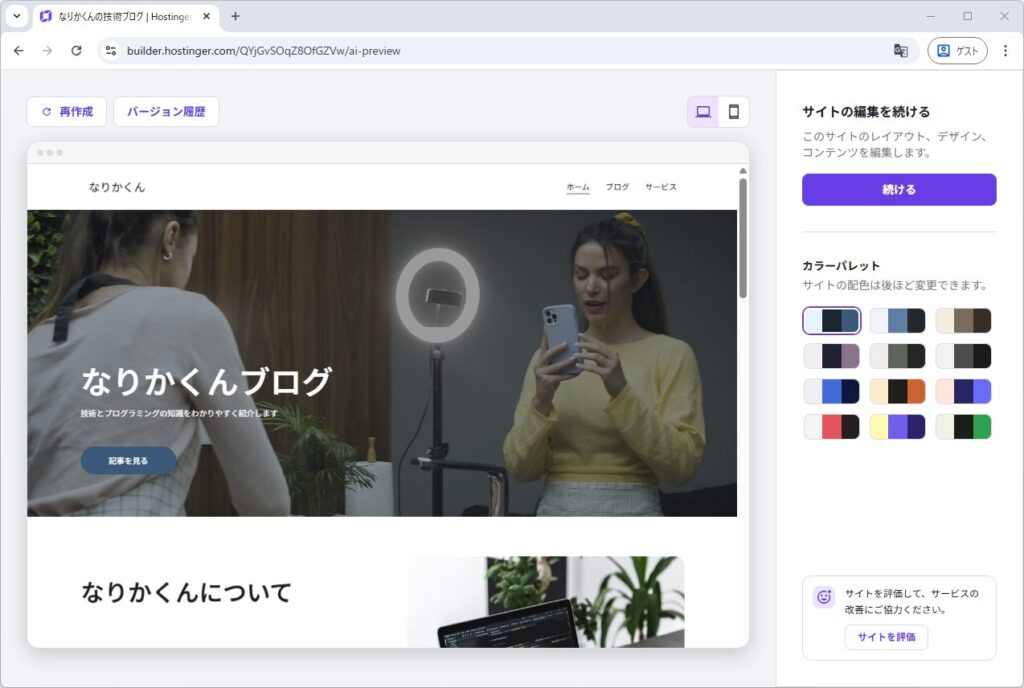
Task: Open the site information icon in address bar
Action: click(x=111, y=51)
